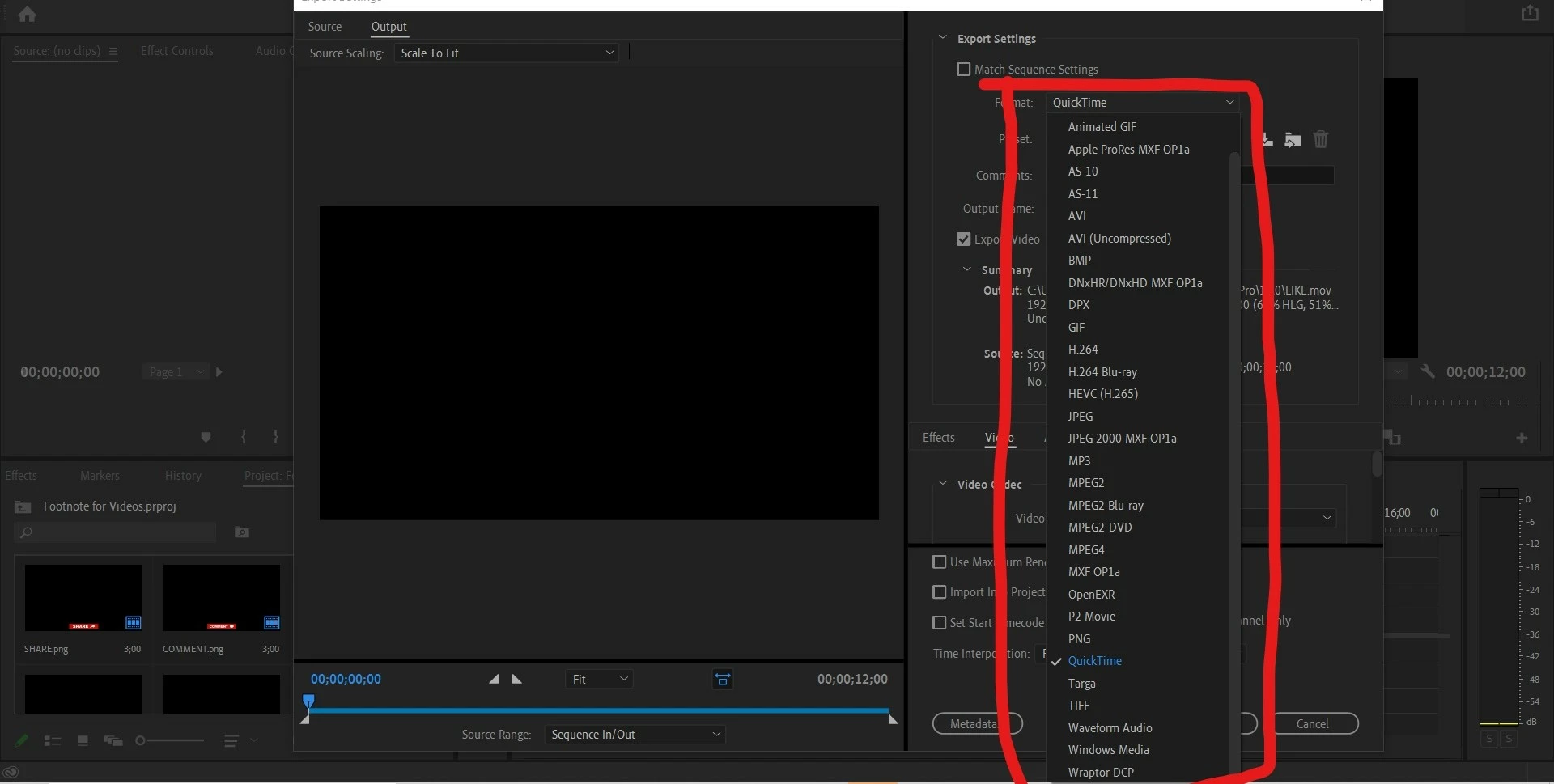Uncheck the Export Video checkbox
Screen dimensions: 1554x784
[x=963, y=239]
